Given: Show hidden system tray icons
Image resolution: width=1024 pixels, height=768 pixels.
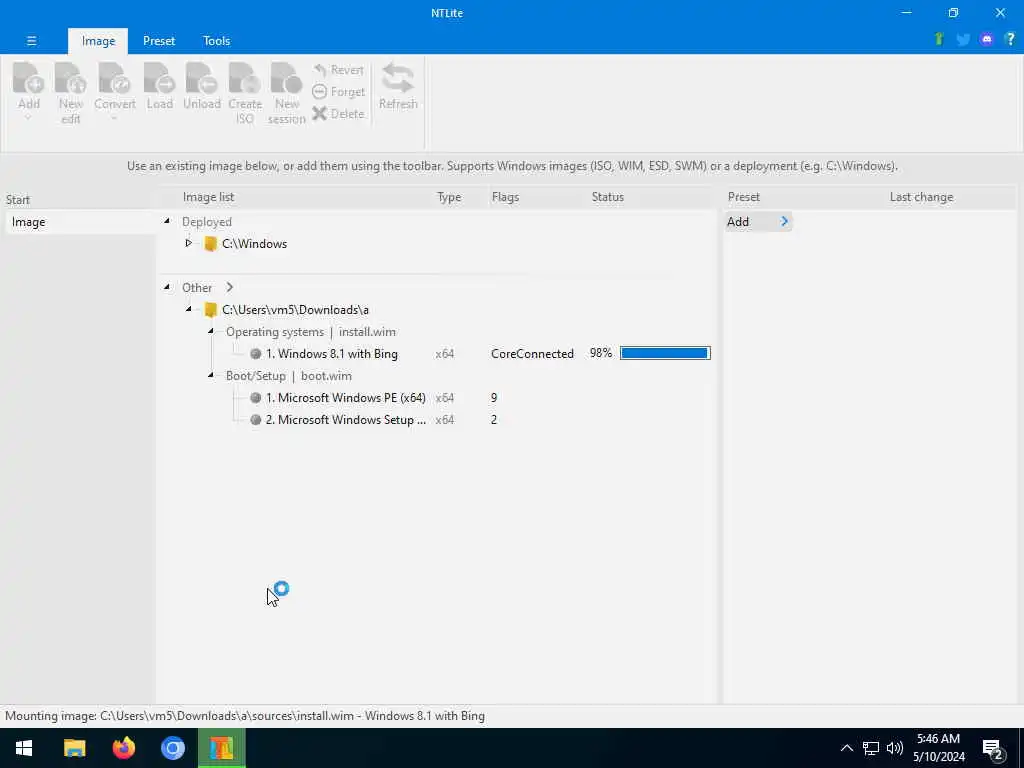Looking at the screenshot, I should 846,748.
